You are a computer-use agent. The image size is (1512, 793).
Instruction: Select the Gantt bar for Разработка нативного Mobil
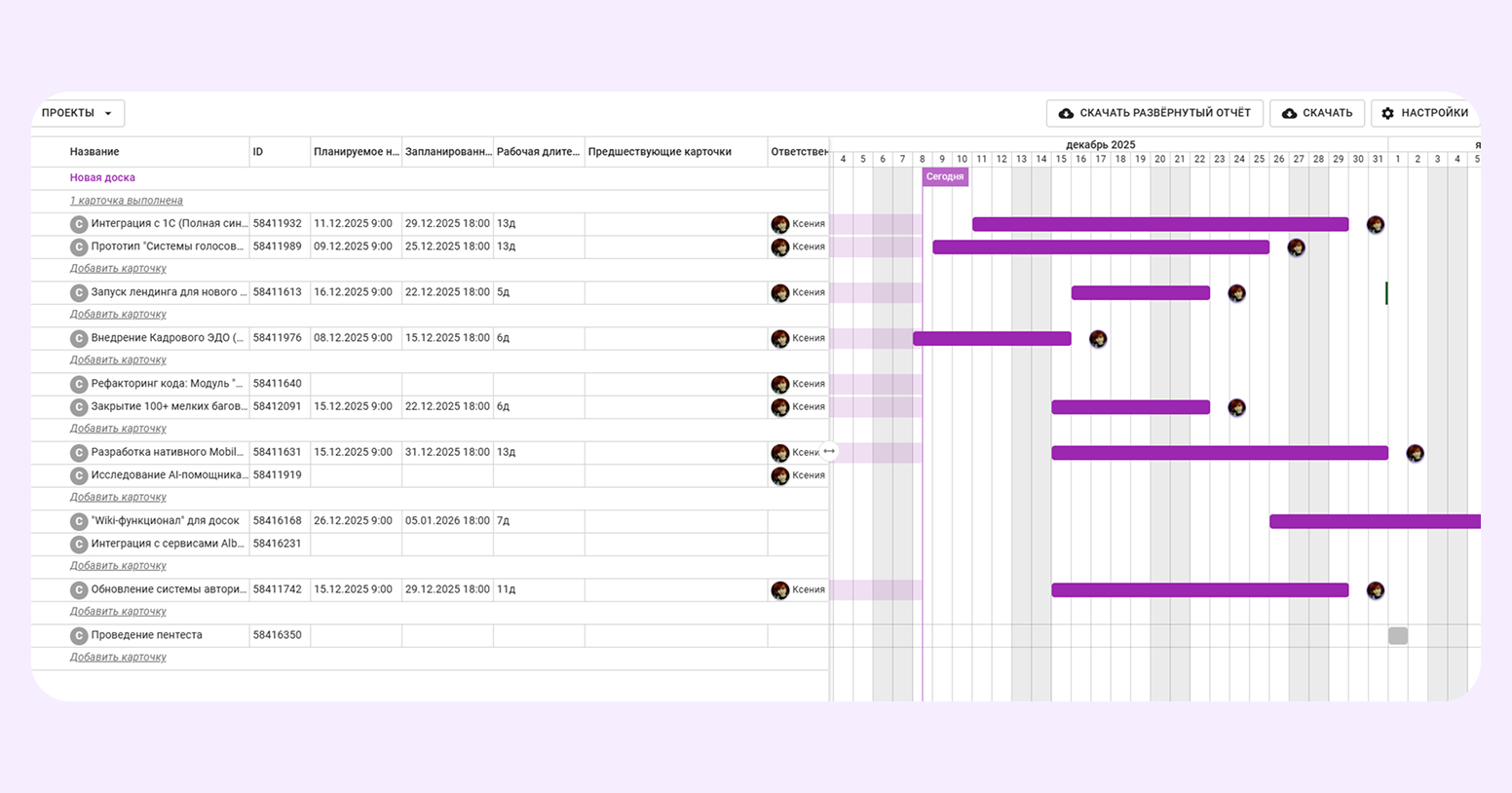click(1219, 453)
